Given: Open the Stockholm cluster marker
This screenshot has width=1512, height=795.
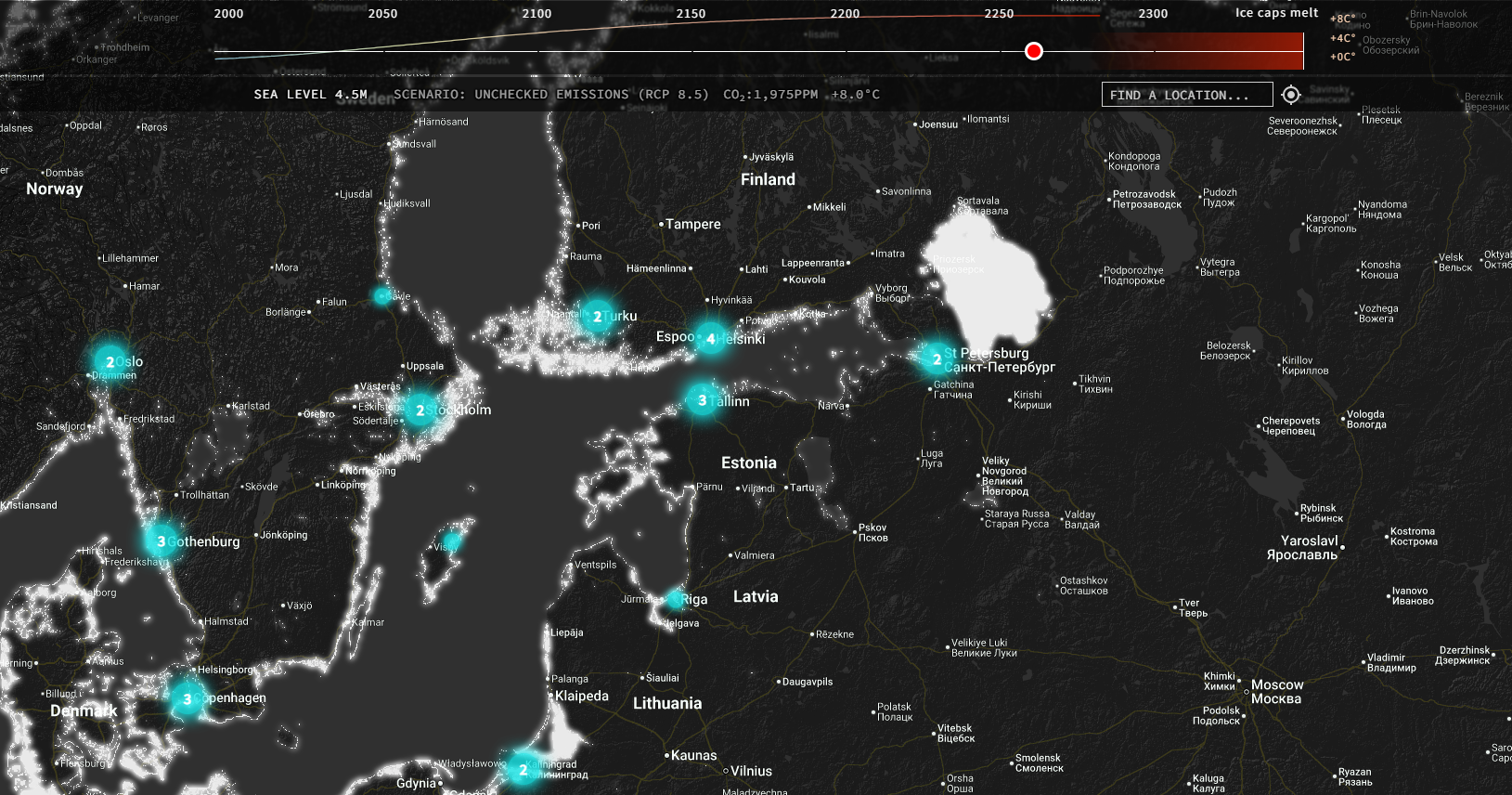Looking at the screenshot, I should coord(420,410).
